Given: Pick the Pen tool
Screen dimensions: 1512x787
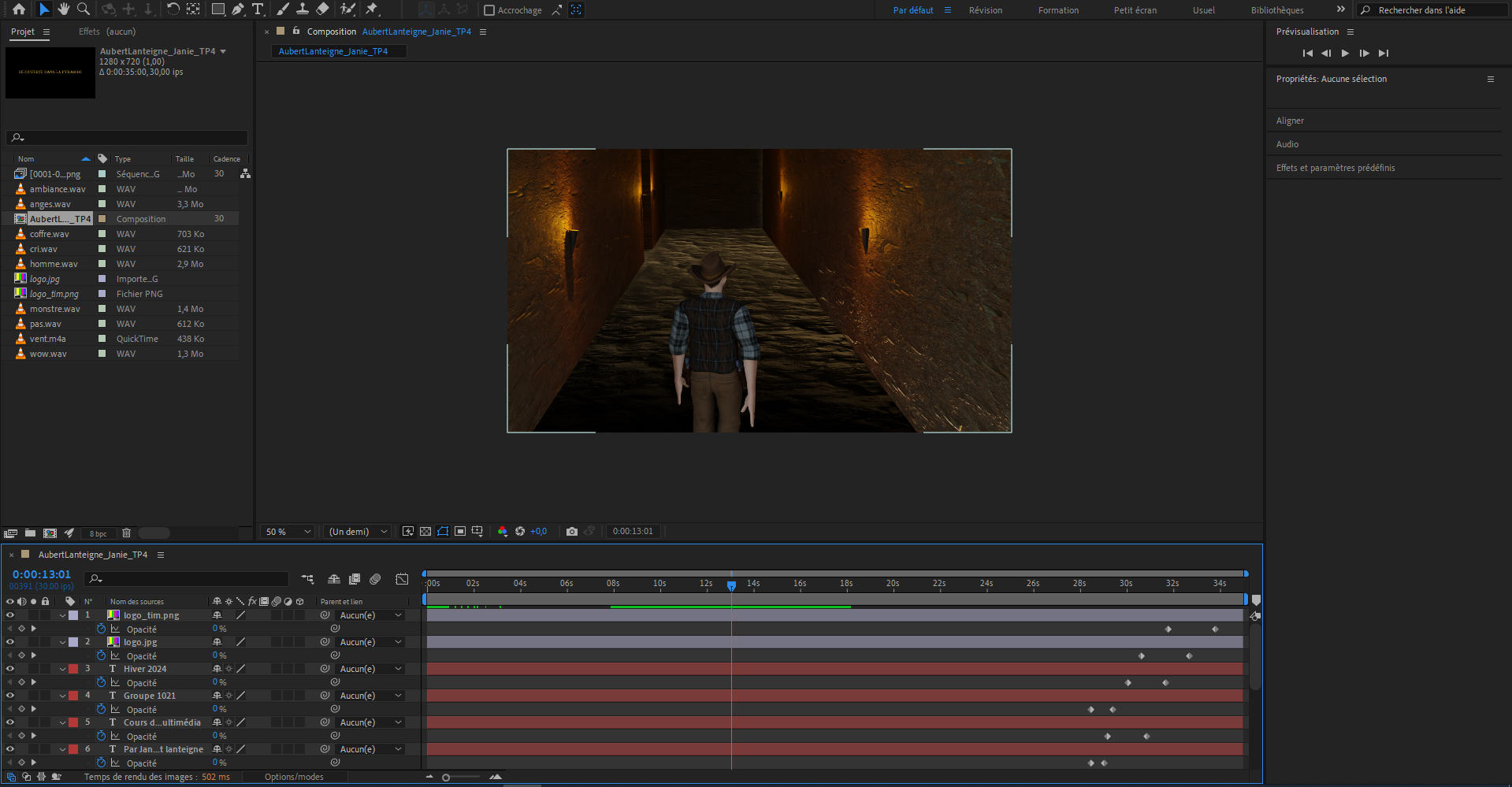Looking at the screenshot, I should coord(237,9).
